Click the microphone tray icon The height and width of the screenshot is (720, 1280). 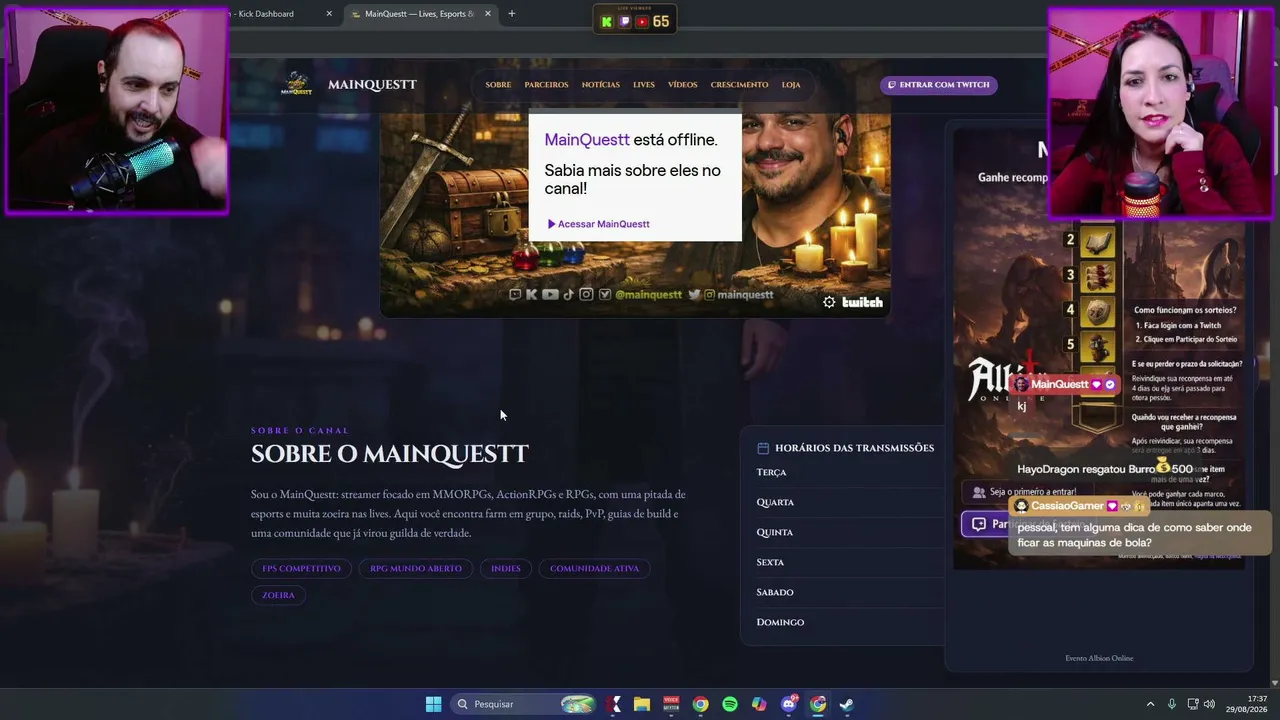pos(1172,704)
